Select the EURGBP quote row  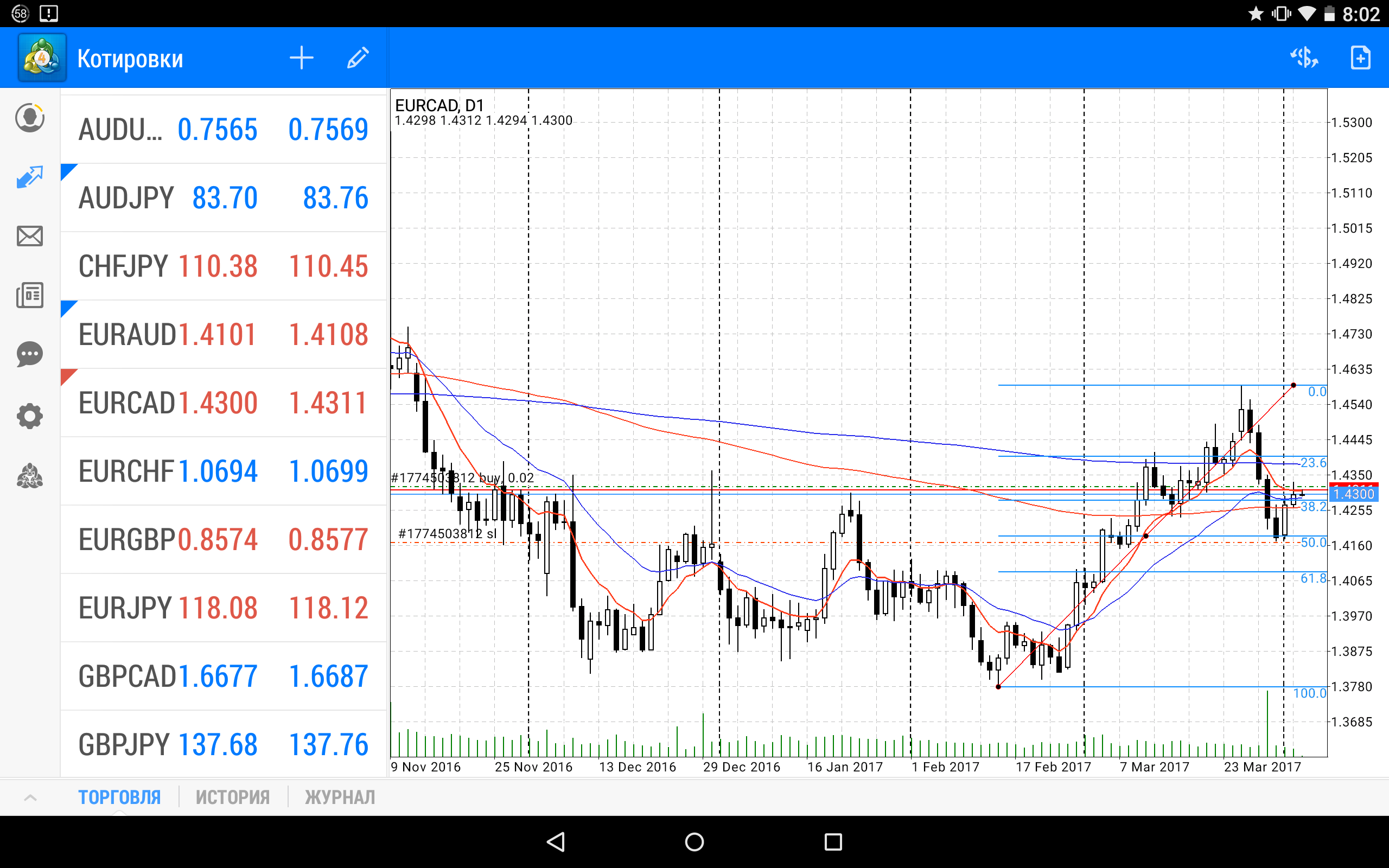coord(224,540)
